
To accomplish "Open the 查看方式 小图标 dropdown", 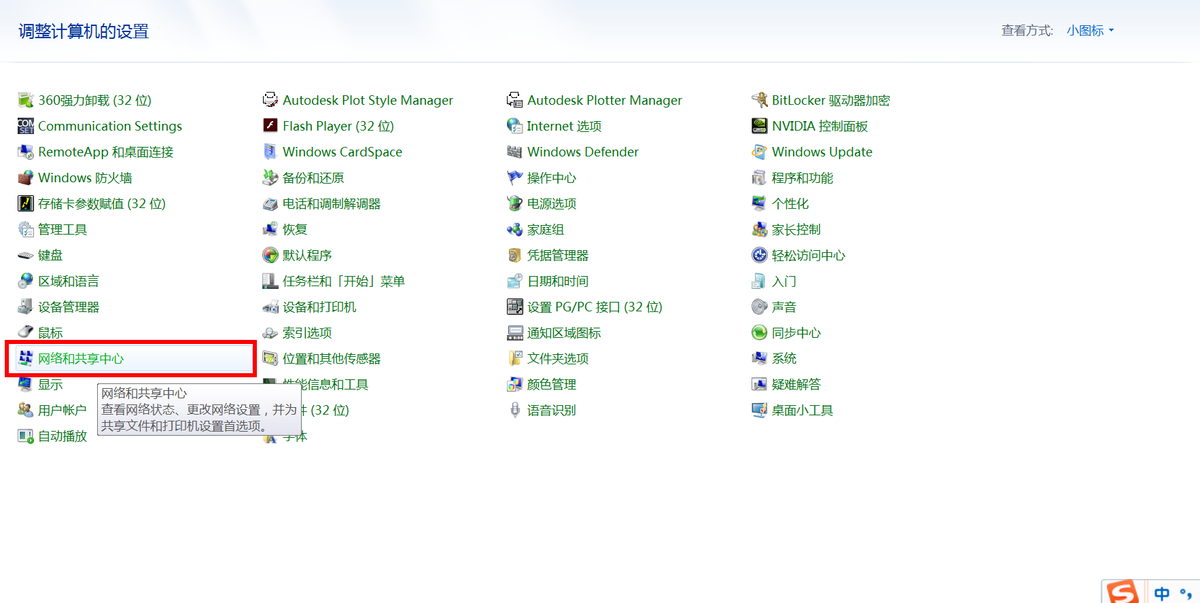I will tap(1090, 31).
